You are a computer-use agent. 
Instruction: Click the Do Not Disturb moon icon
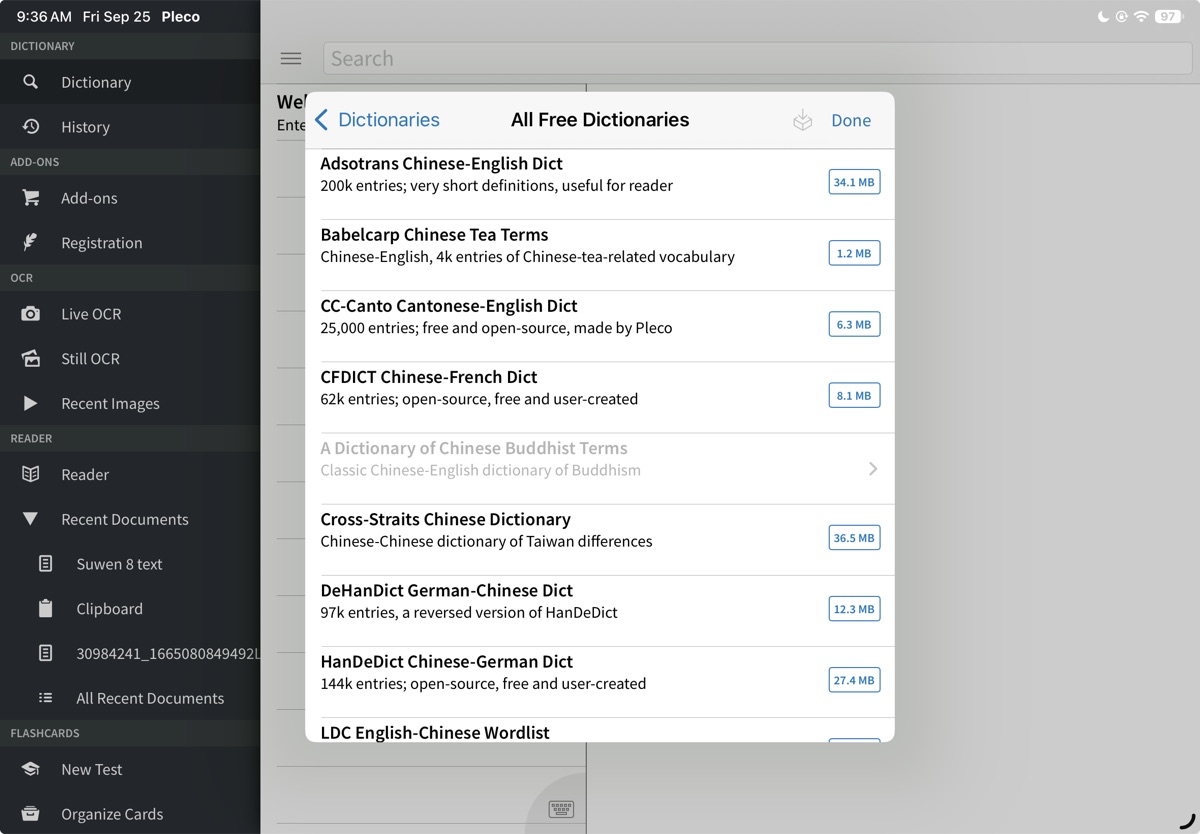pos(1103,17)
